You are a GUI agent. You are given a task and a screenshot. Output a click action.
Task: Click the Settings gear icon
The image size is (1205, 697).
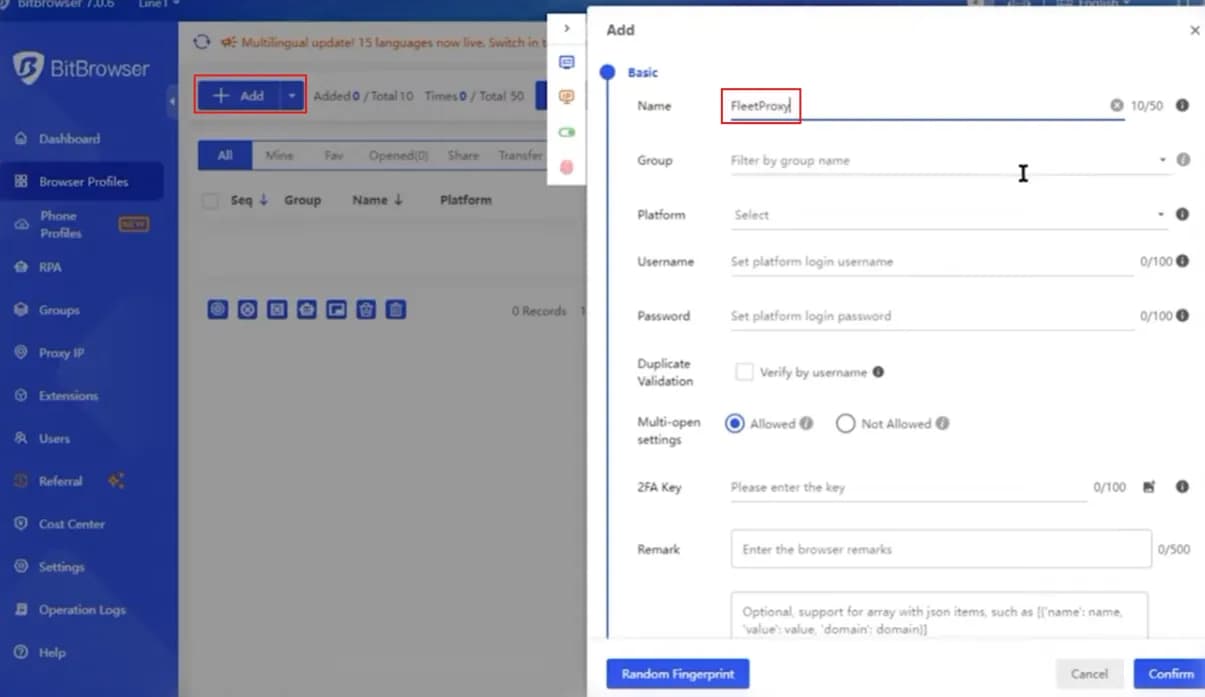21,567
